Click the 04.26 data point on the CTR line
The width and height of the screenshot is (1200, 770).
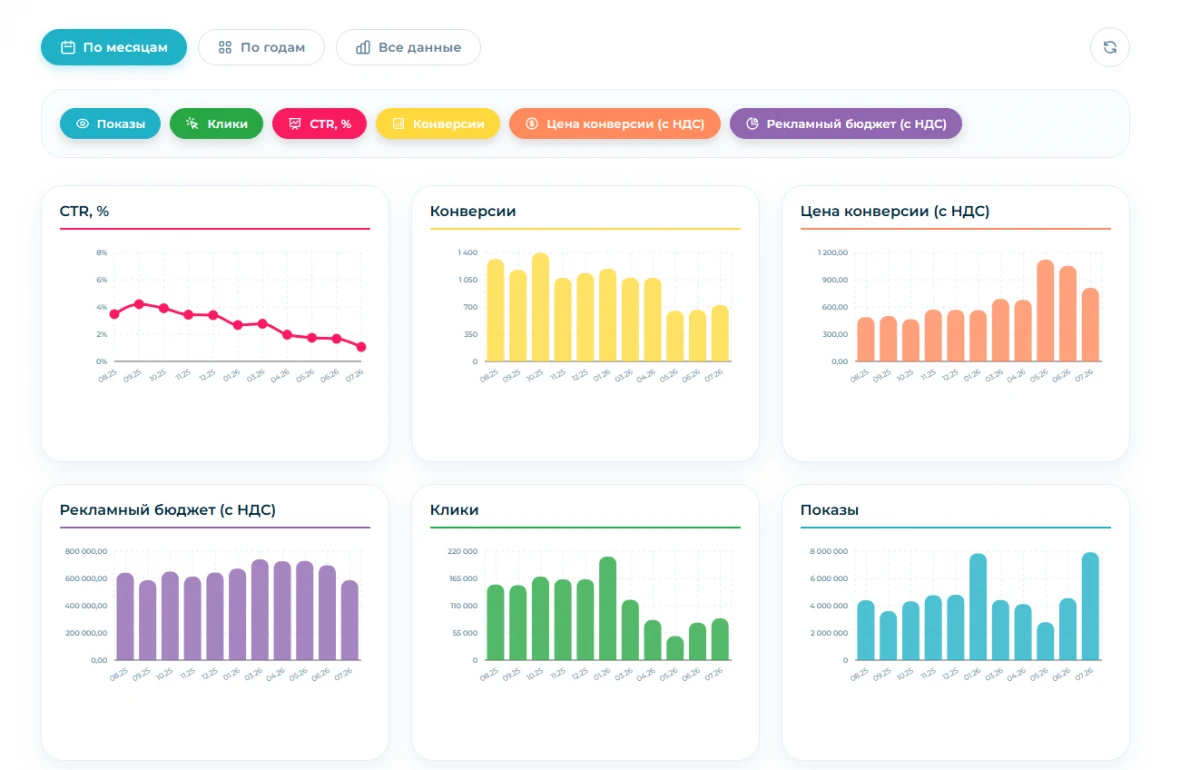(x=287, y=335)
